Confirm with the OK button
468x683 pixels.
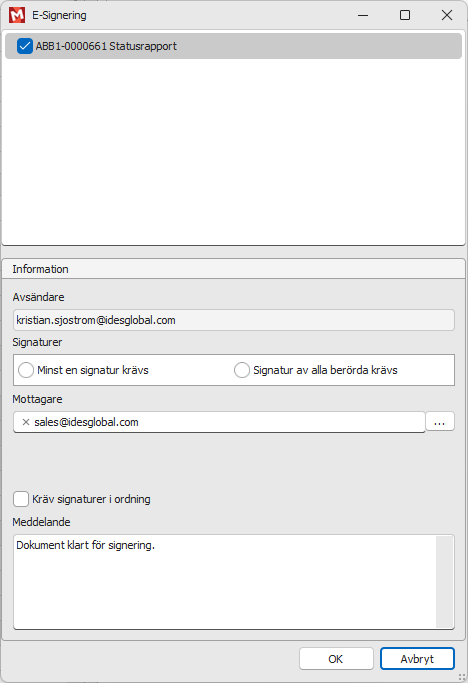point(336,659)
